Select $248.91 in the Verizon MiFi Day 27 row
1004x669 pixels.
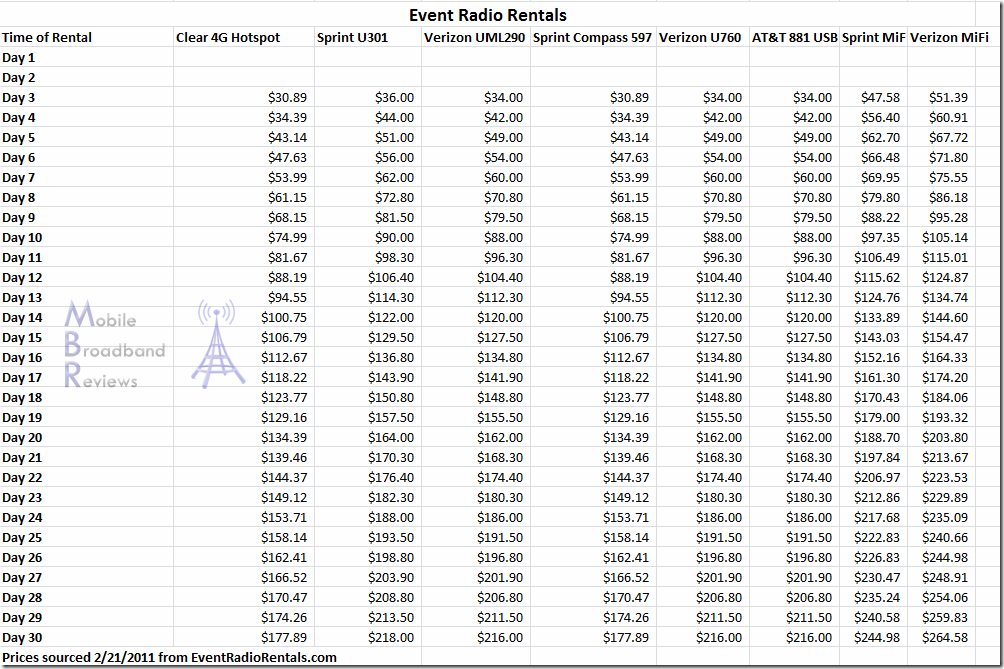(x=945, y=577)
